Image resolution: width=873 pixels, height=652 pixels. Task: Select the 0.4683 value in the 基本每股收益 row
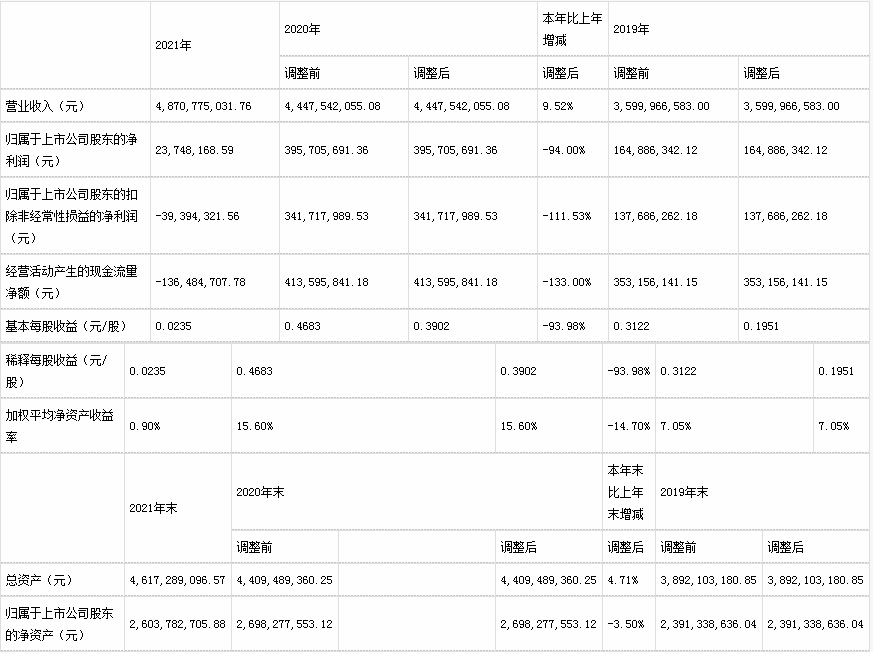(x=302, y=326)
